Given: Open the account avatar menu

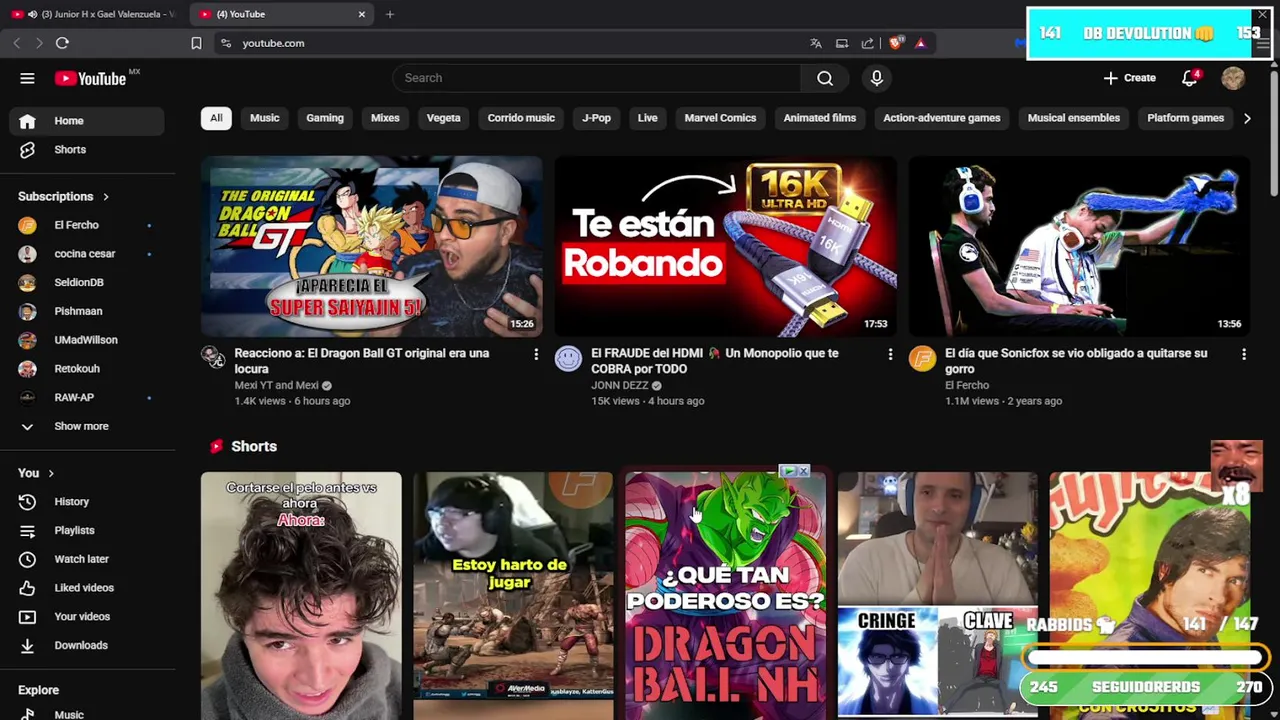Looking at the screenshot, I should [x=1233, y=78].
